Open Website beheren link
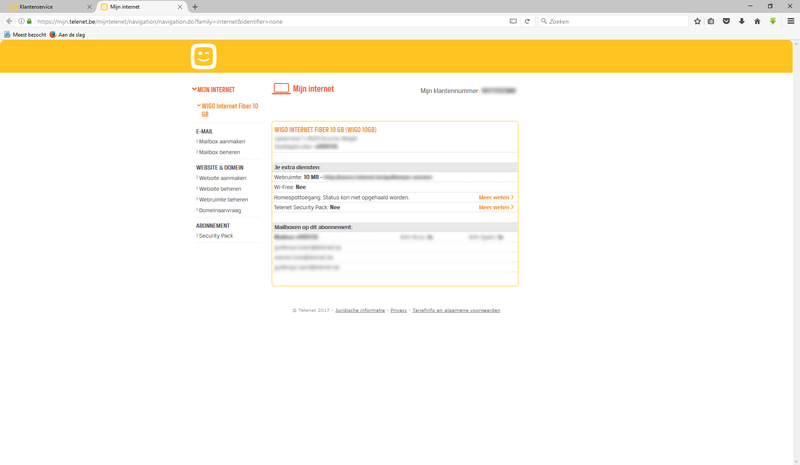Screen dimensions: 800x465 click(x=220, y=189)
